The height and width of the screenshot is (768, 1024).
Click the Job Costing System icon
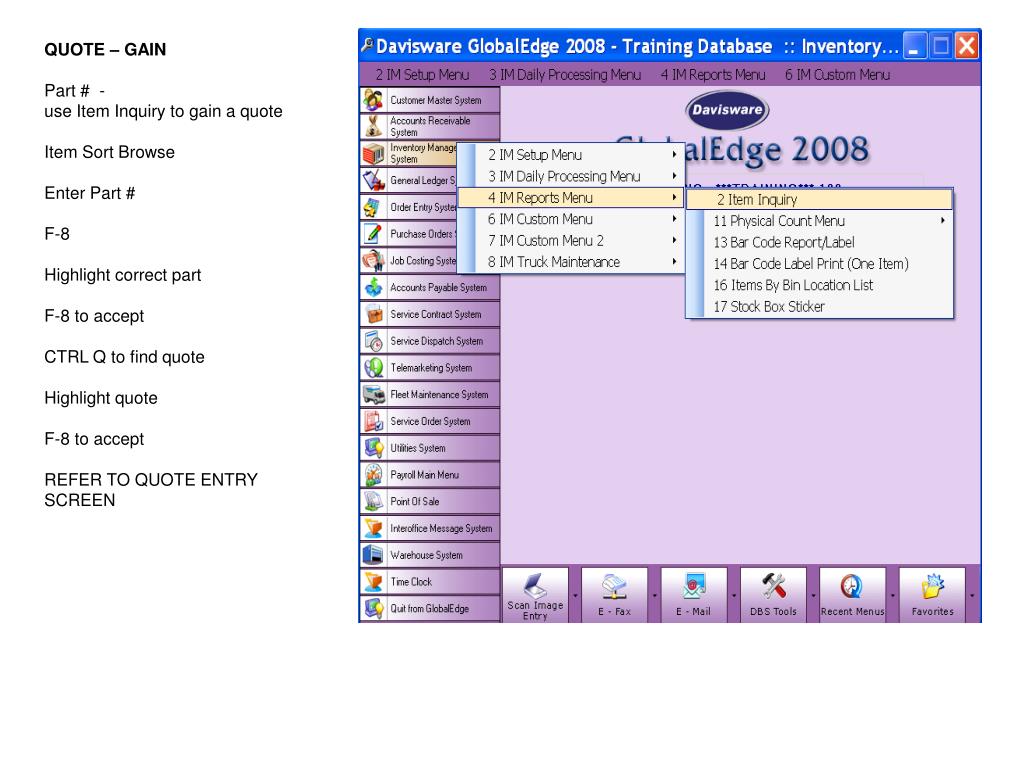373,261
